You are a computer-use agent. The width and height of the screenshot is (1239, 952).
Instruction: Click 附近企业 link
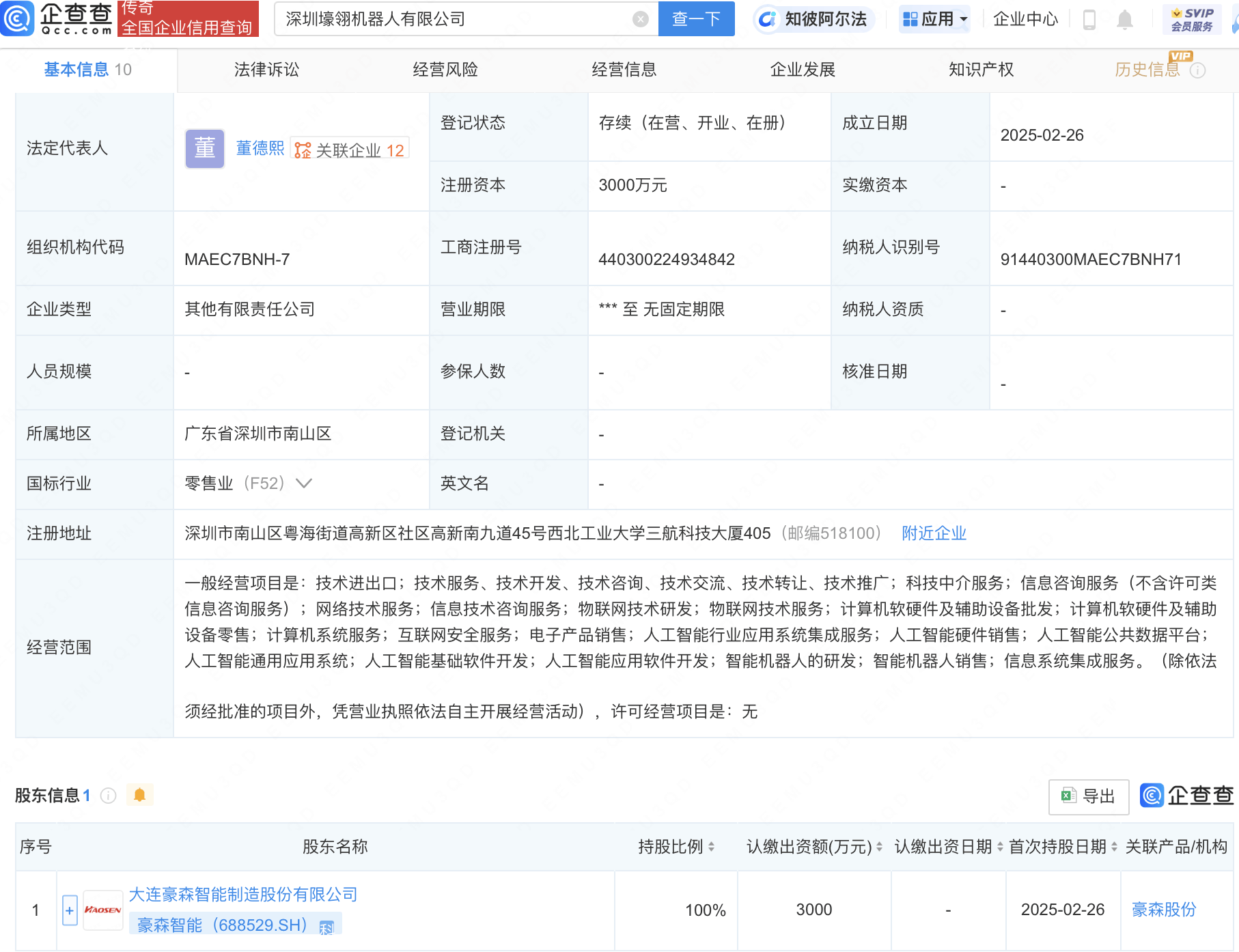934,533
